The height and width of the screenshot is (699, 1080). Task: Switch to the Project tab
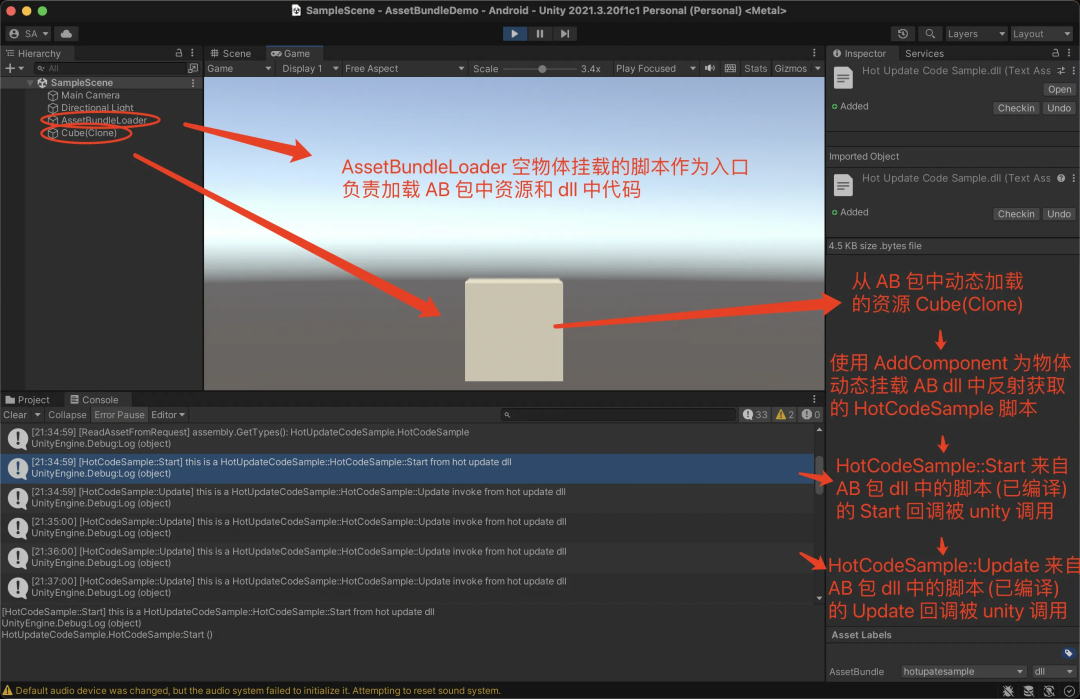(x=28, y=399)
